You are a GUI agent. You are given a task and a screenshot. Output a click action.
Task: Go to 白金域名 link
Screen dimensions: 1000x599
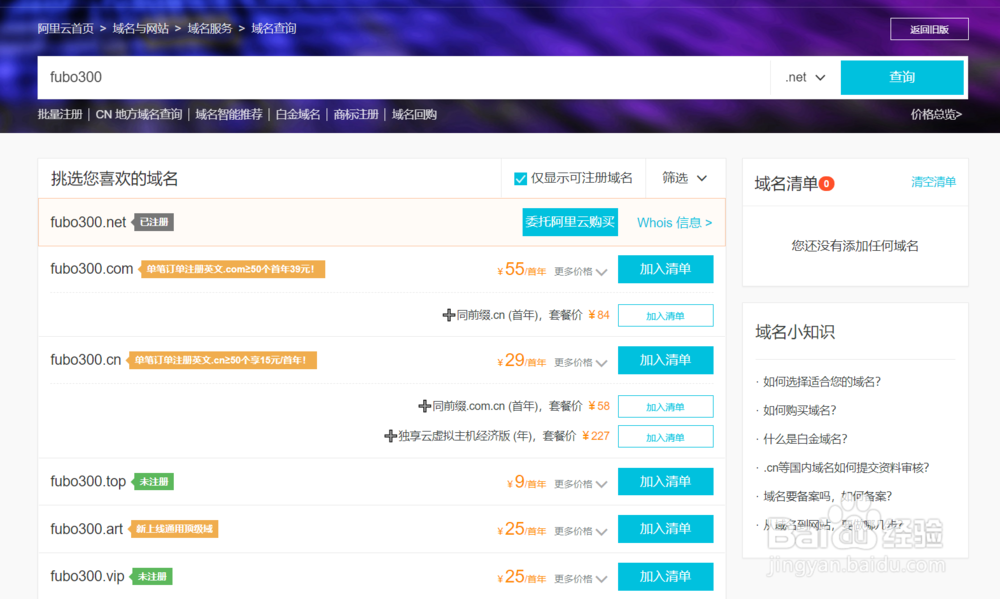298,114
